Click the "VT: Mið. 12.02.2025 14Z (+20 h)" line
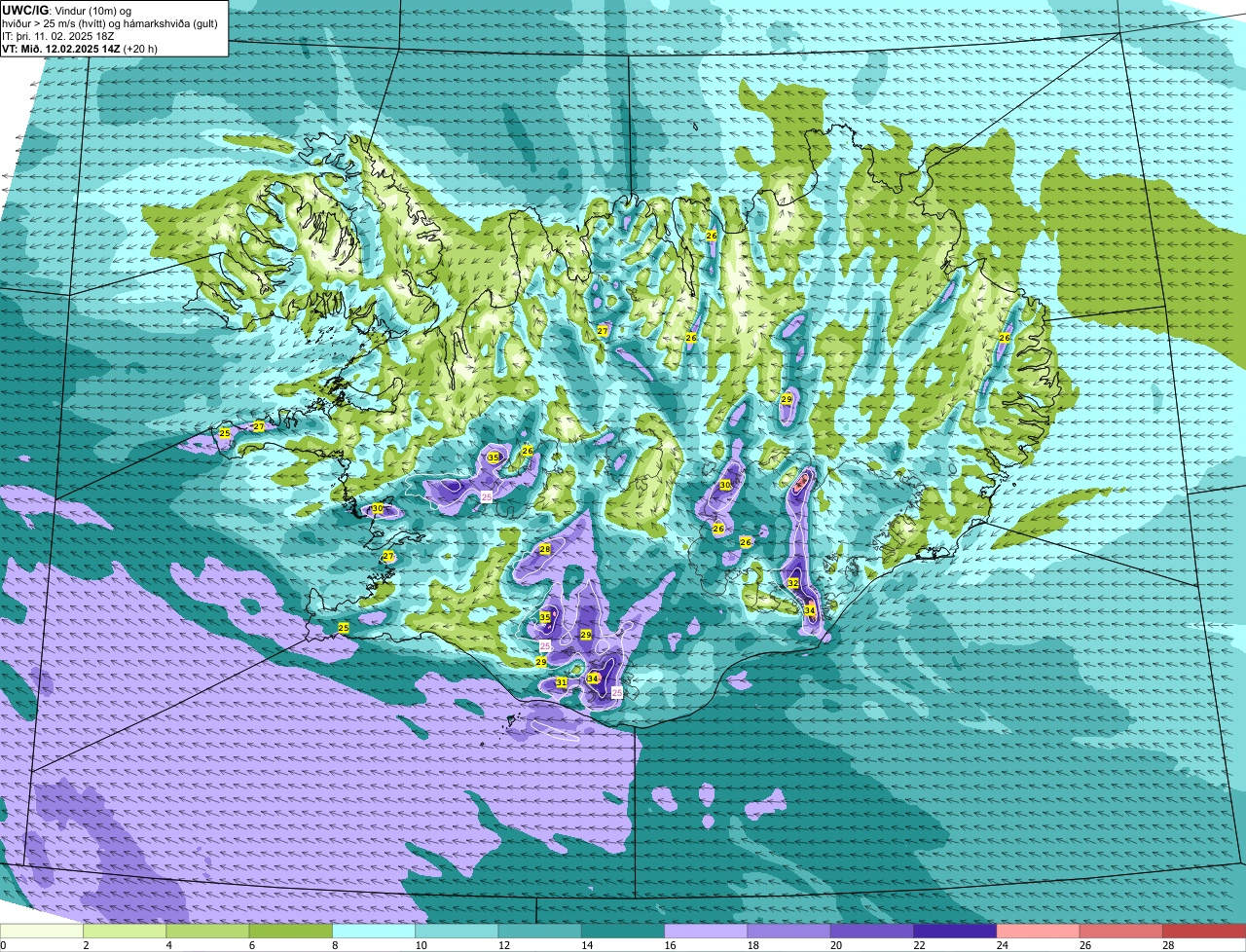Screen dimensions: 1246x952 click(x=81, y=49)
